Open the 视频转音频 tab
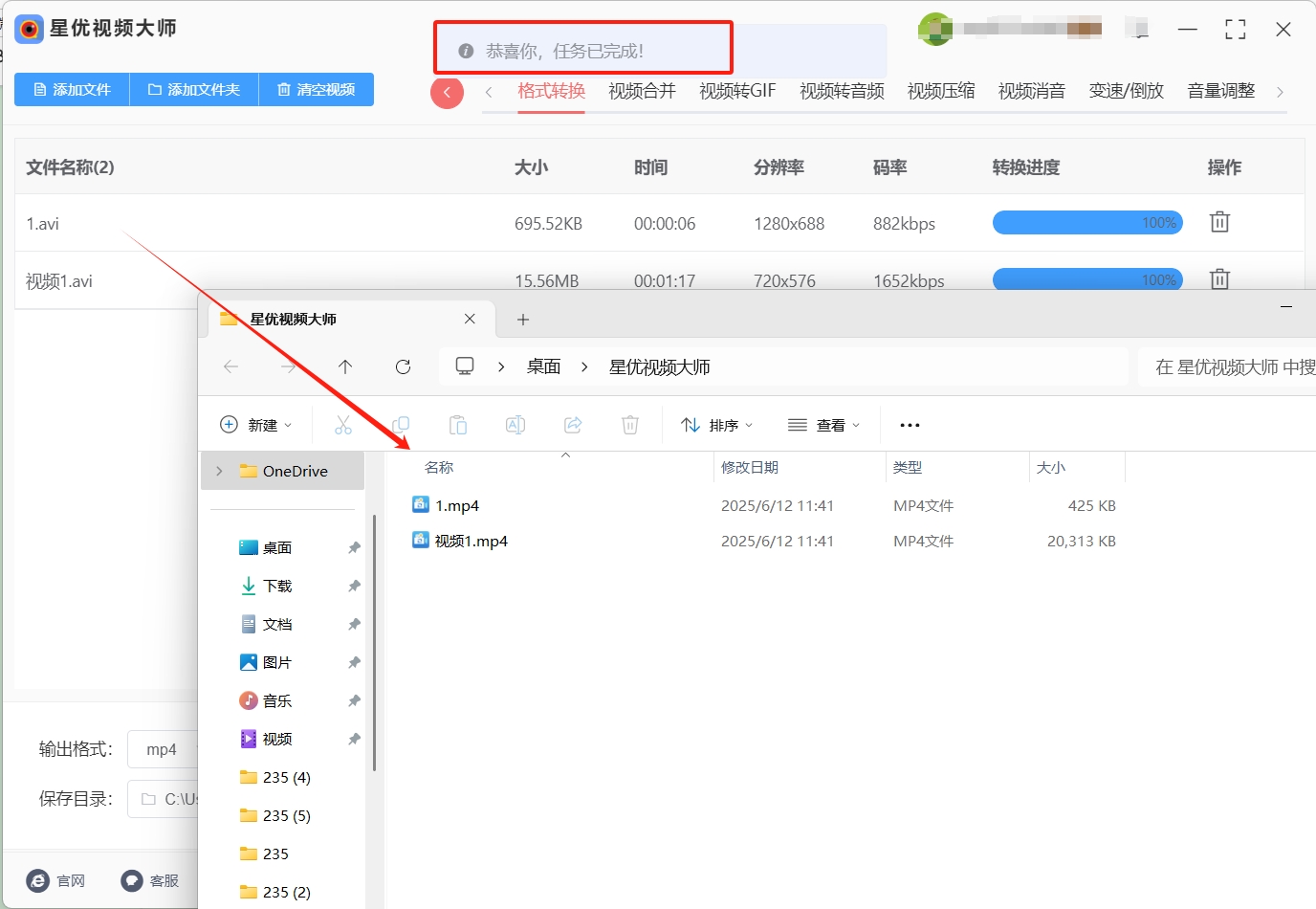The image size is (1316, 909). point(842,91)
